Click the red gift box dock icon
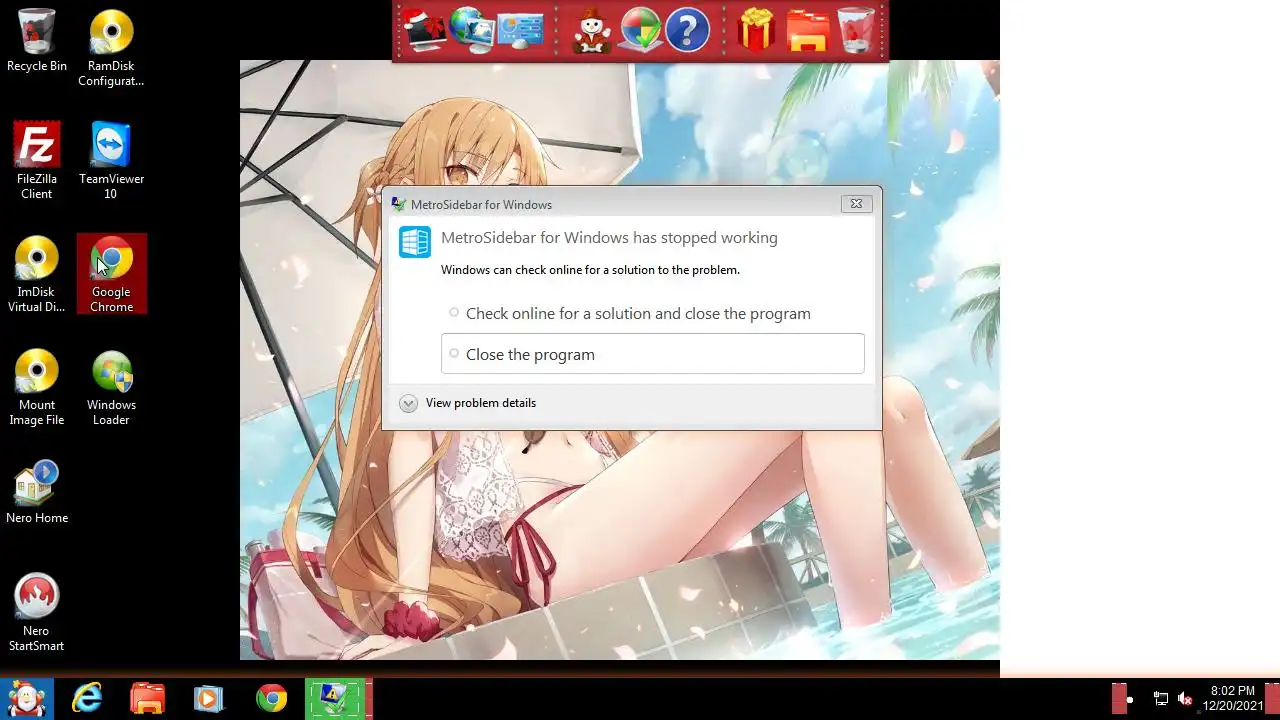 click(758, 31)
